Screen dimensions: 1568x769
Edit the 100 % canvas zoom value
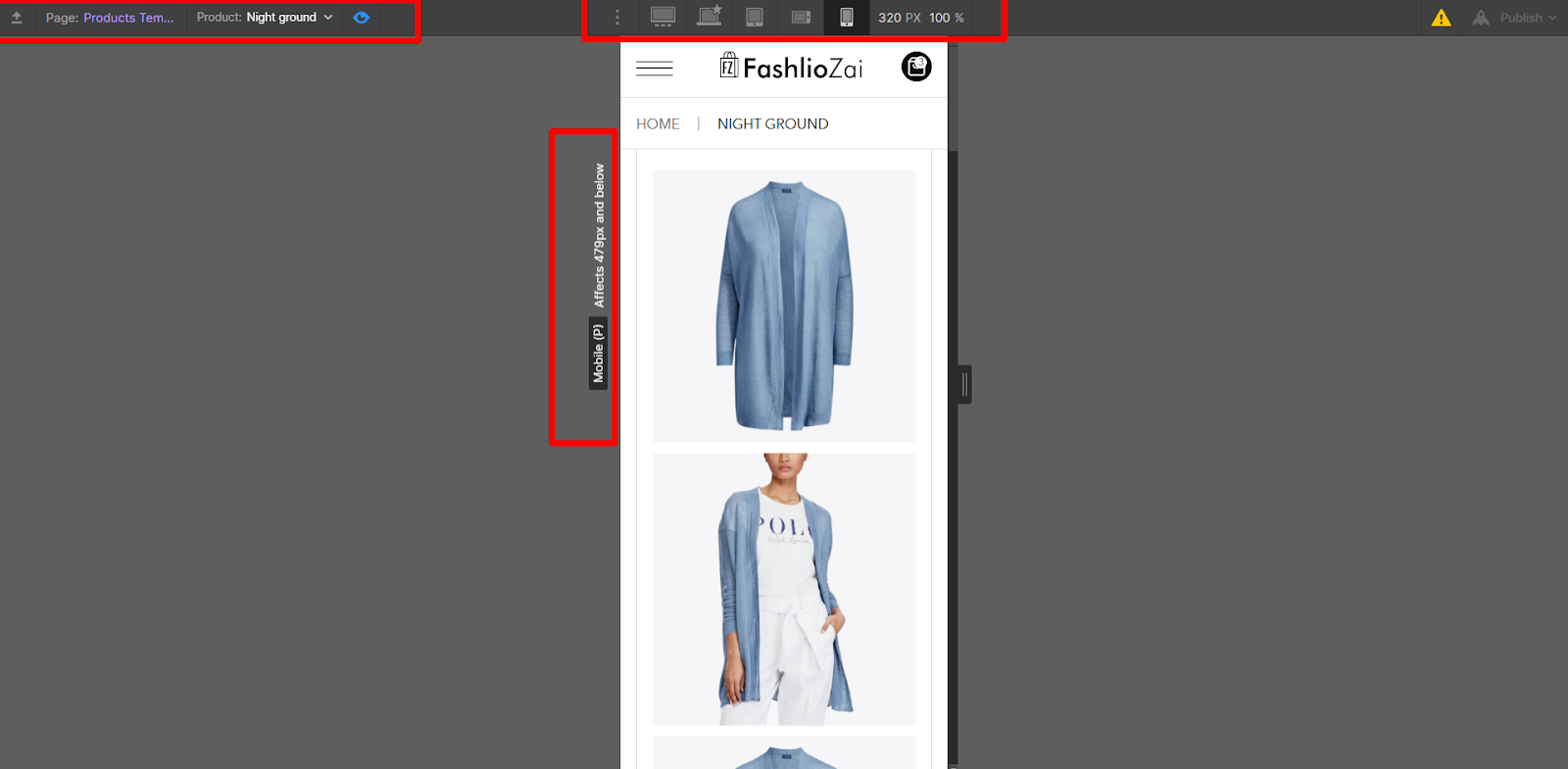click(x=946, y=18)
